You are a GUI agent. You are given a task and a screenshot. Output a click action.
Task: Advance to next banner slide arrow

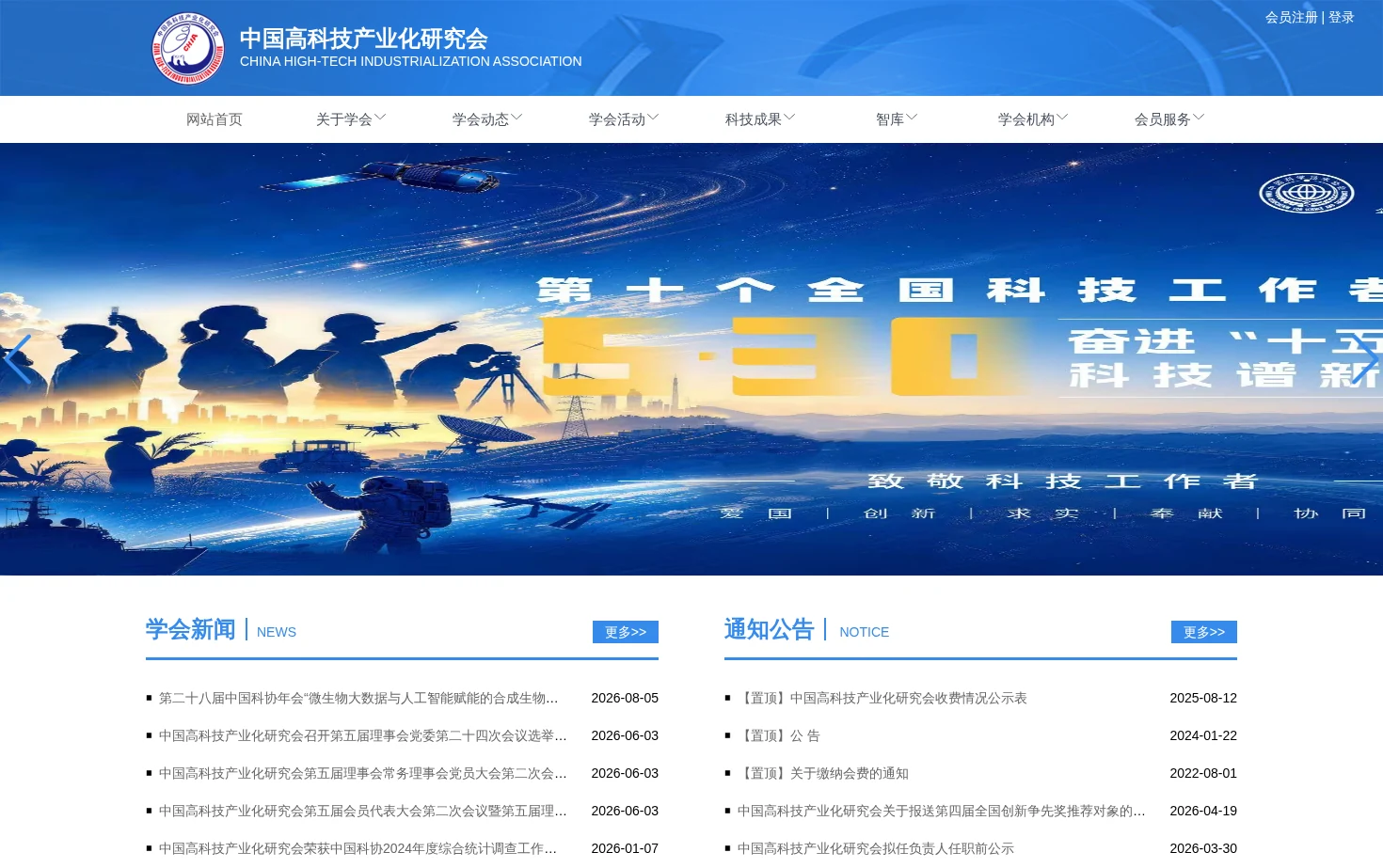coord(1365,359)
